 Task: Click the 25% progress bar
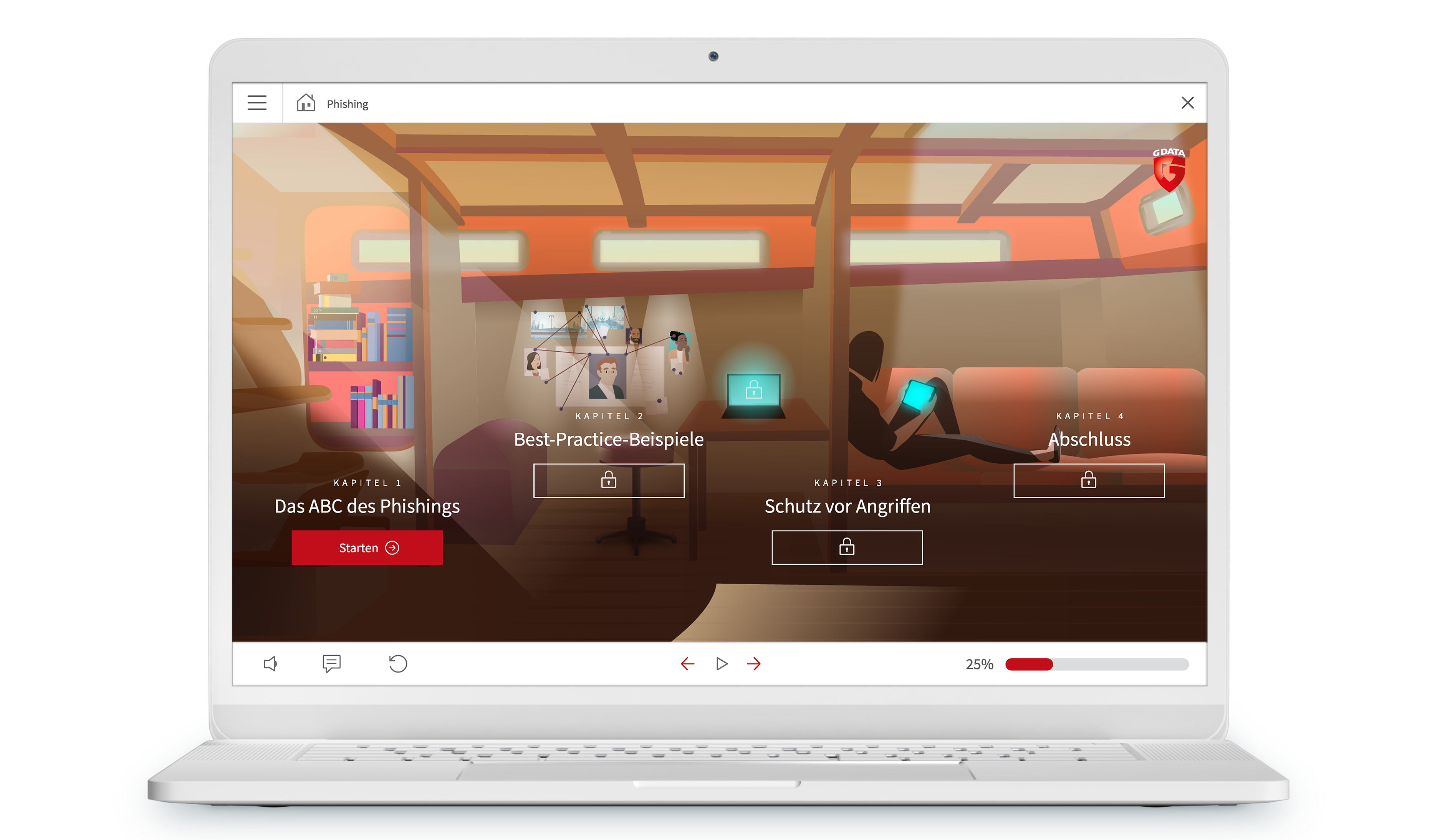point(1097,664)
